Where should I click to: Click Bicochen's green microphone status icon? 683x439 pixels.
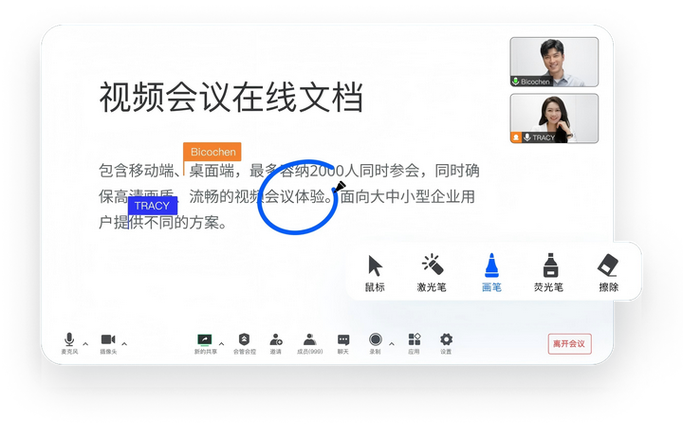click(x=516, y=81)
